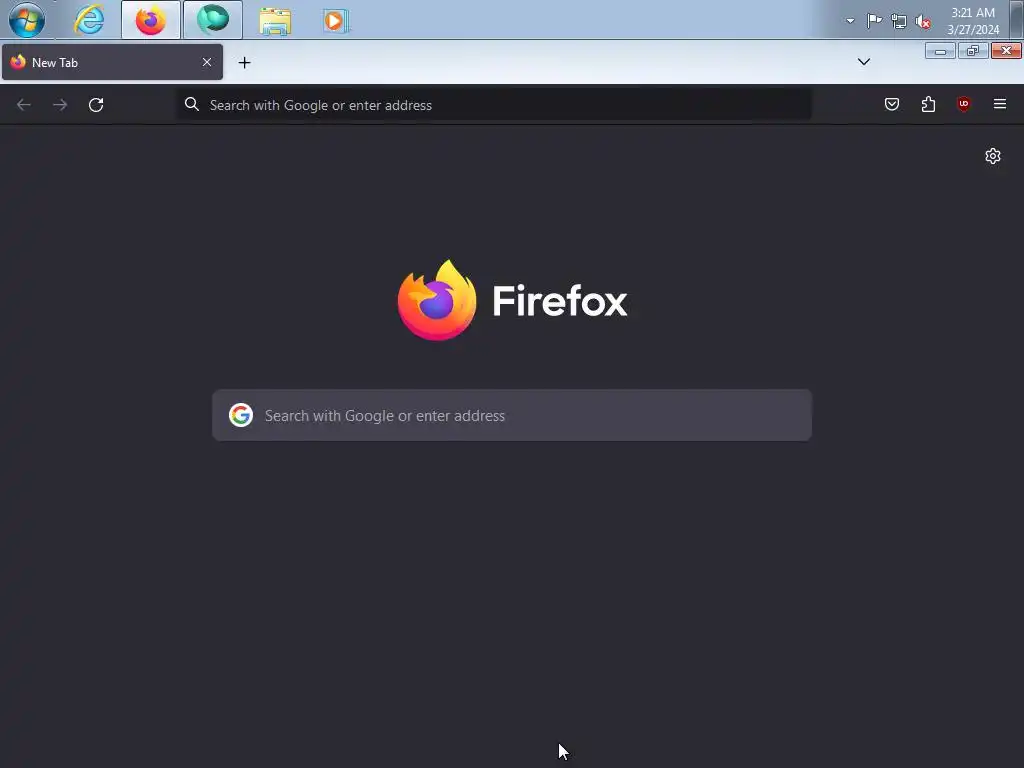The image size is (1024, 768).
Task: Open the network status tray icon
Action: pyautogui.click(x=899, y=22)
